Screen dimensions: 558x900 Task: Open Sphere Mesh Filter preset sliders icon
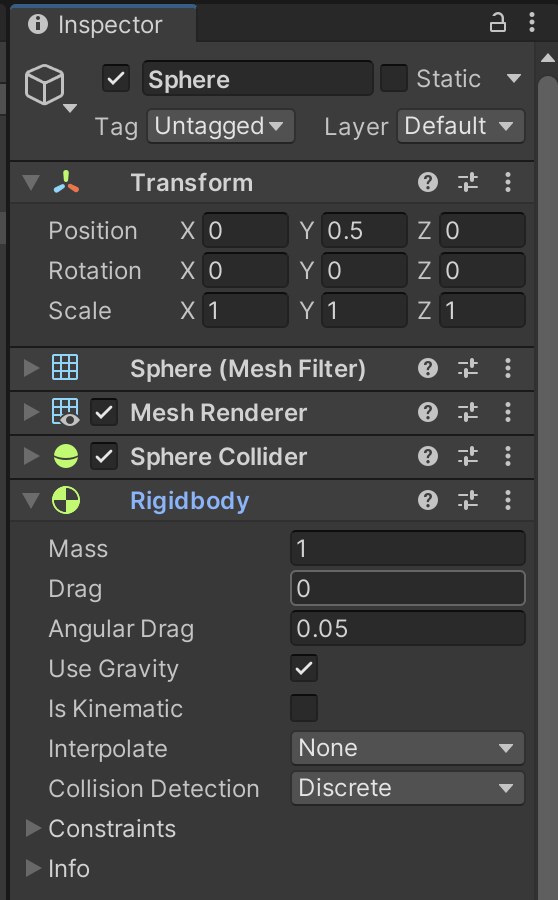tap(468, 368)
